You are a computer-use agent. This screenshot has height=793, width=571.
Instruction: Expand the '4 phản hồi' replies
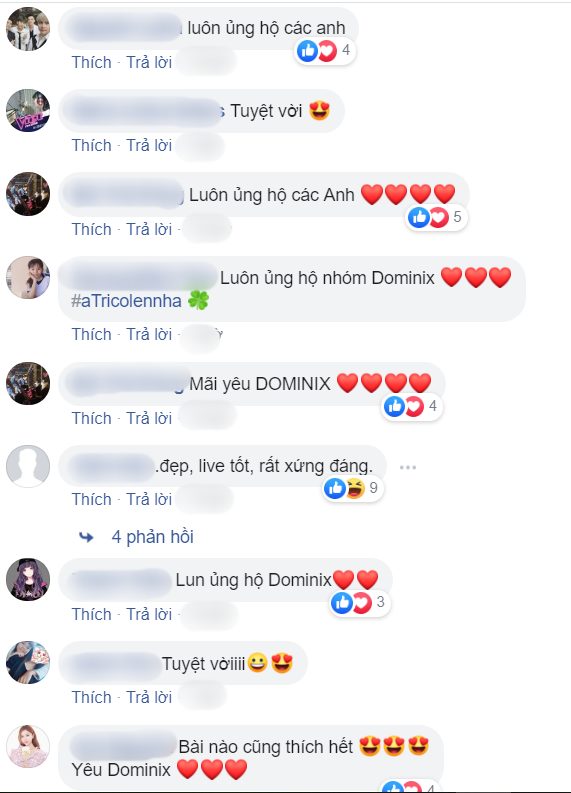pos(152,537)
